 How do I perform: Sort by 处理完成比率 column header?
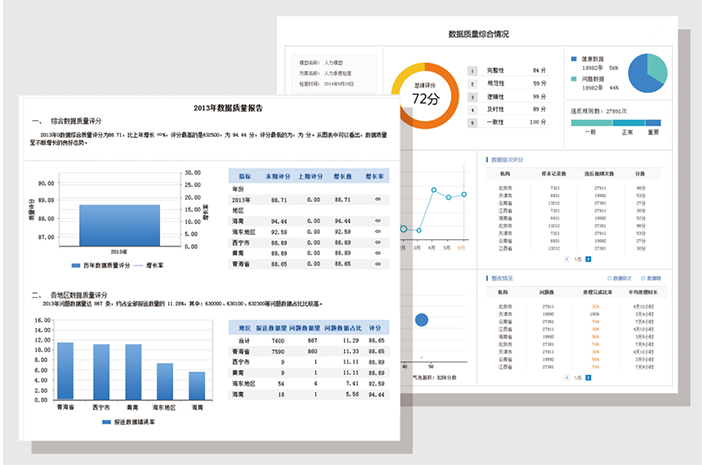tap(598, 292)
